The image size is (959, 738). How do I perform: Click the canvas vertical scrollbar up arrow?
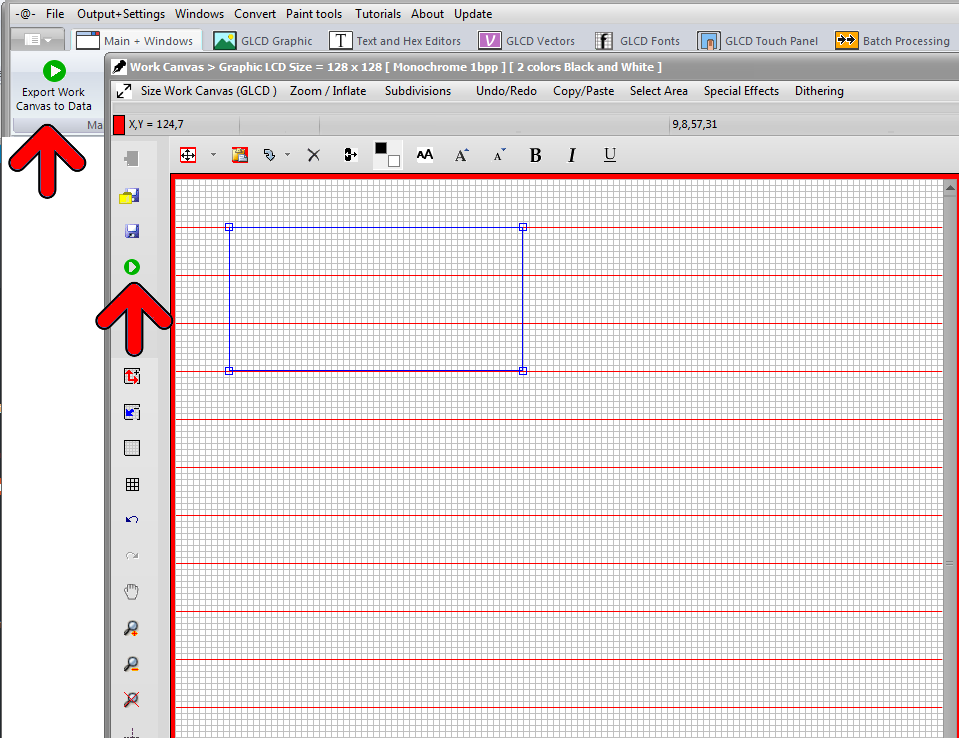click(x=950, y=188)
